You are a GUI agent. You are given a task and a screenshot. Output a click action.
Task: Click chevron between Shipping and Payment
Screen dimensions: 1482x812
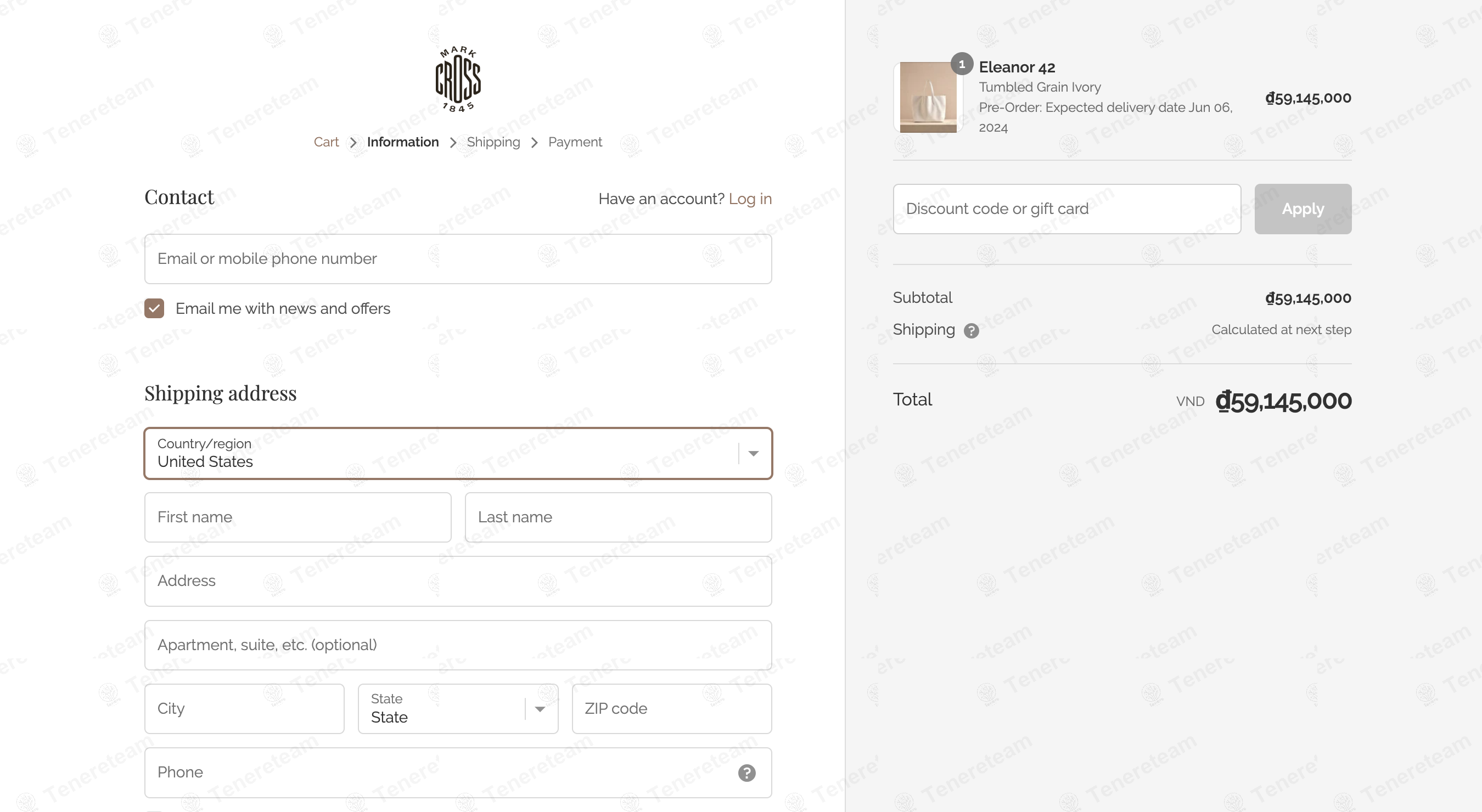point(535,143)
